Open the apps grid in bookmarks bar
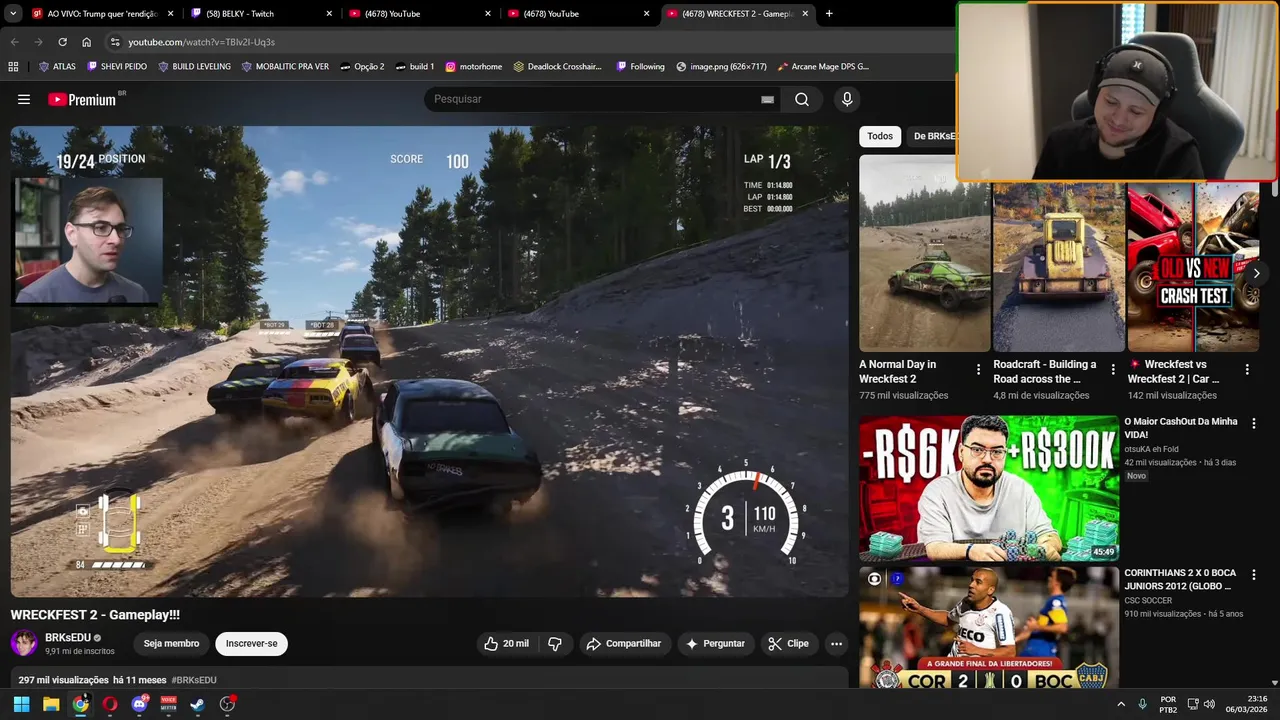1280x720 pixels. [x=13, y=67]
